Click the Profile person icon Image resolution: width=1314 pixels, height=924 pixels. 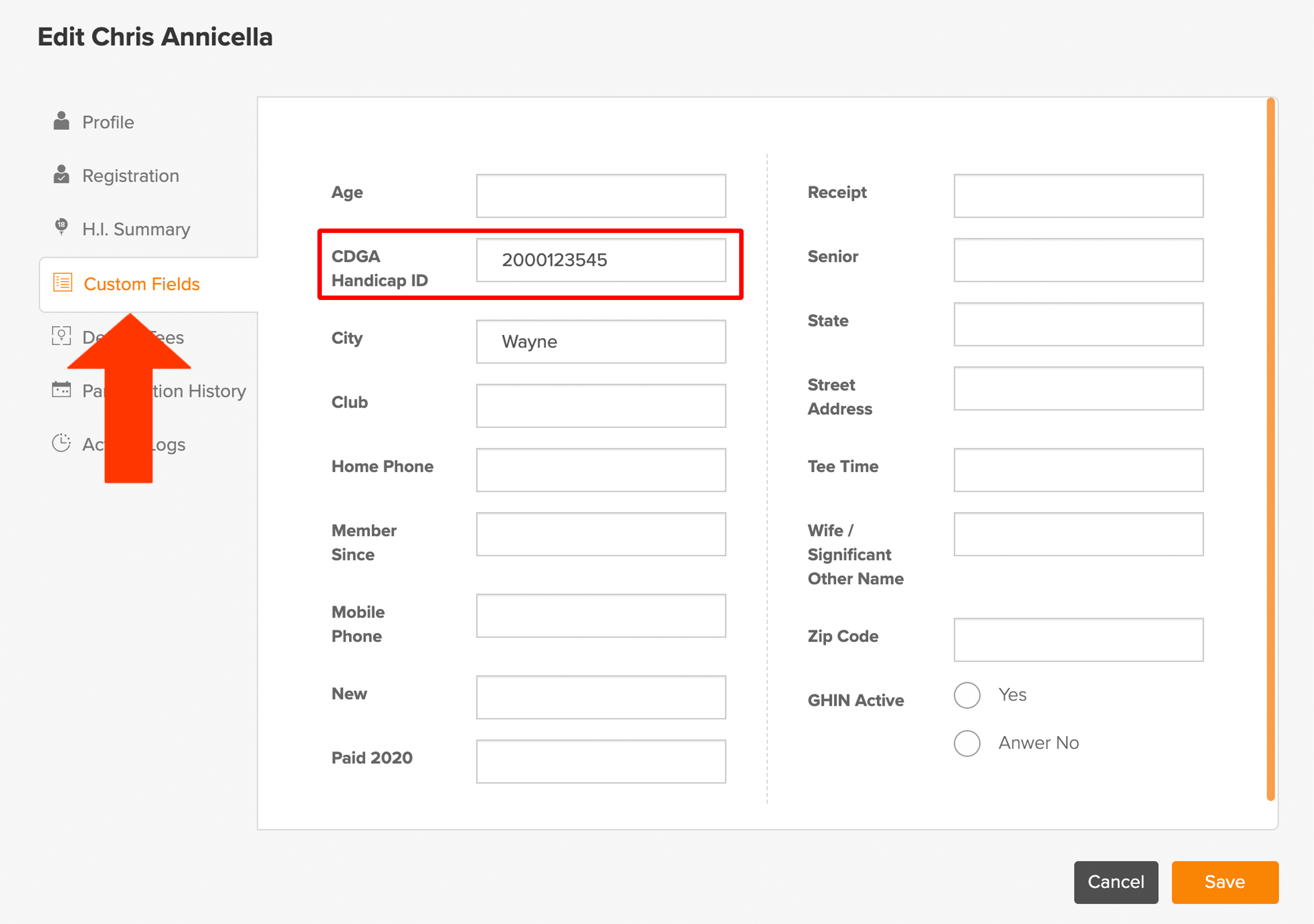point(61,121)
